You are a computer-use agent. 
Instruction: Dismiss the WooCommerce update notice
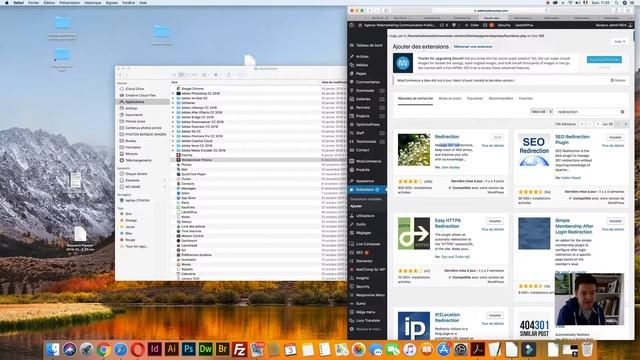pos(618,80)
